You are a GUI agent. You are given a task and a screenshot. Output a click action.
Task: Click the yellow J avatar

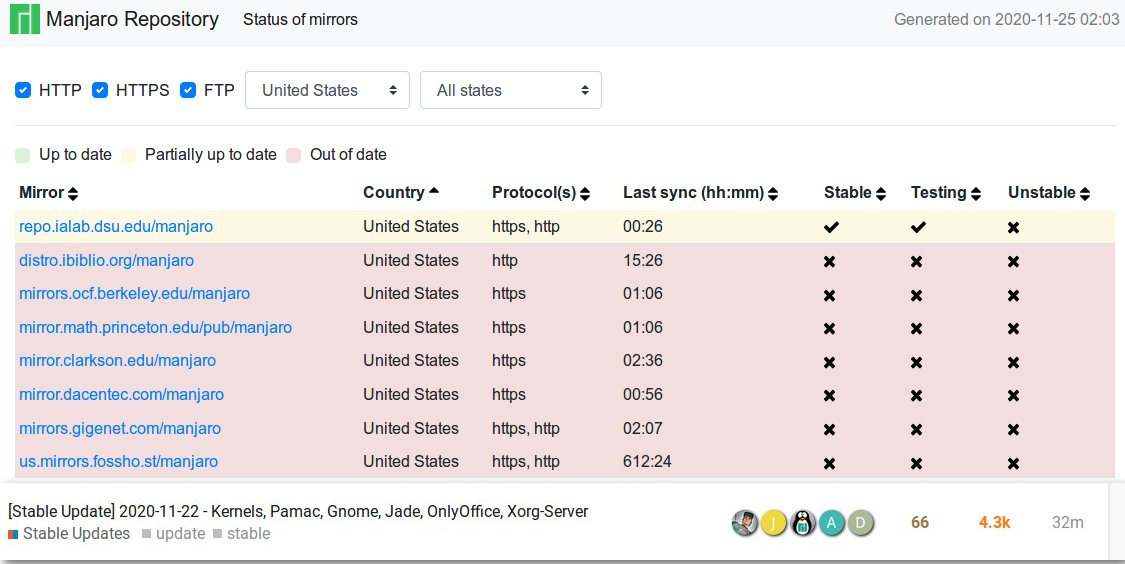(x=774, y=523)
